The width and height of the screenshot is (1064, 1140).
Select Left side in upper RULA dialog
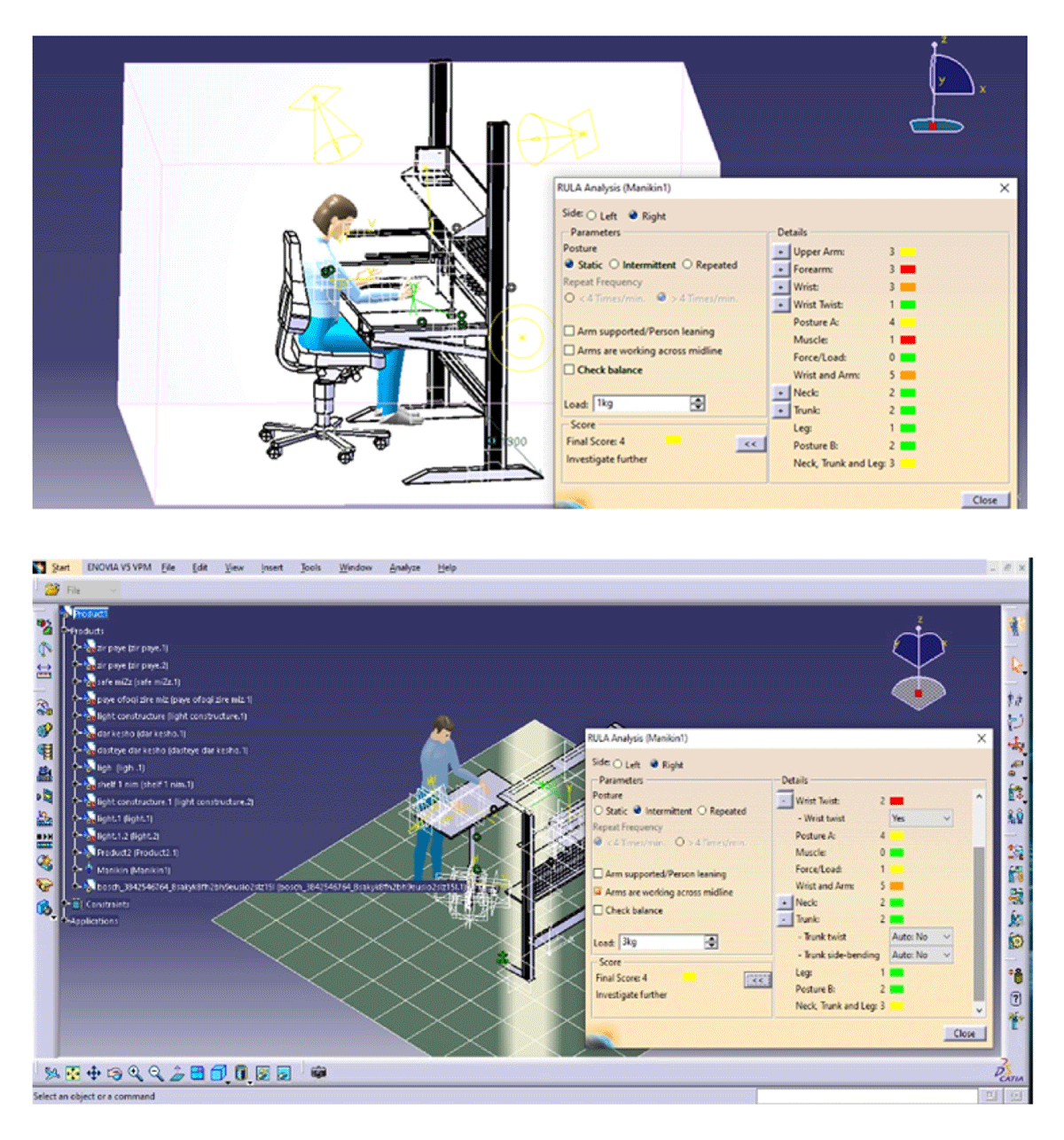pyautogui.click(x=591, y=215)
